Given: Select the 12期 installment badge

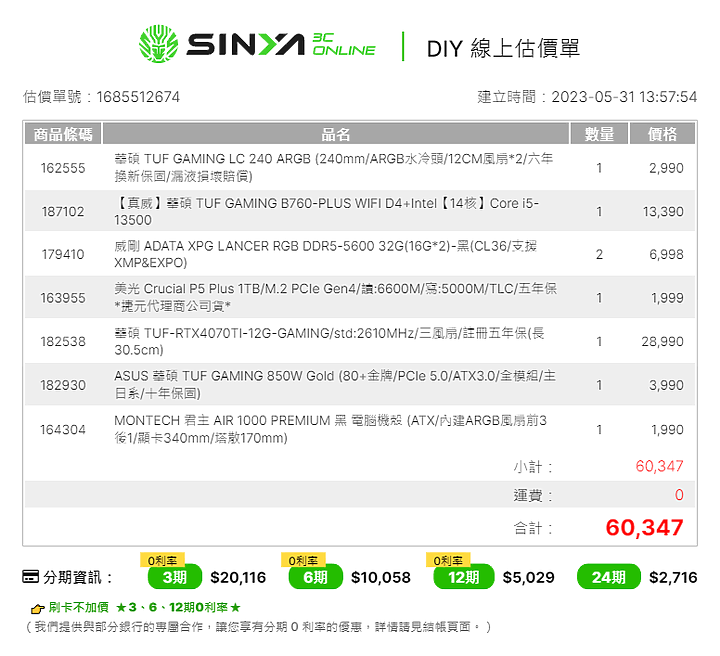Looking at the screenshot, I should click(464, 577).
